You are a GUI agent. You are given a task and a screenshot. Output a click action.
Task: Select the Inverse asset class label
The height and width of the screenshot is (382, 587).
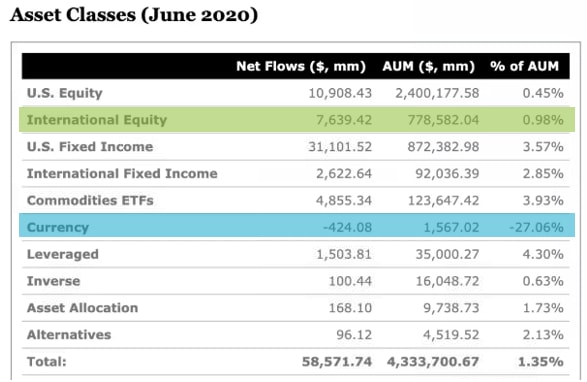[53, 281]
